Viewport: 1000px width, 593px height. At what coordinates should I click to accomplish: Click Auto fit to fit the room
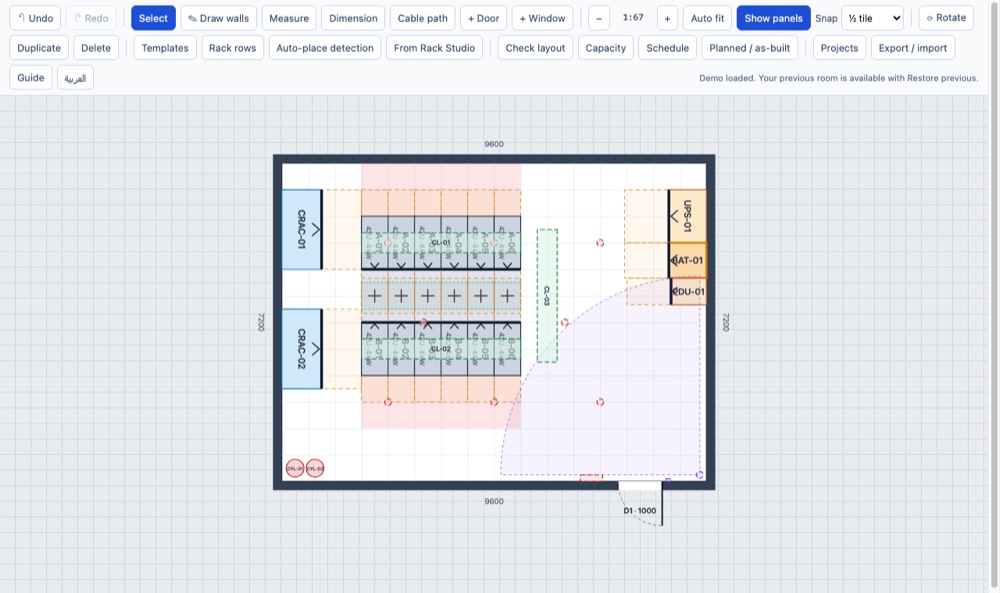pos(707,18)
